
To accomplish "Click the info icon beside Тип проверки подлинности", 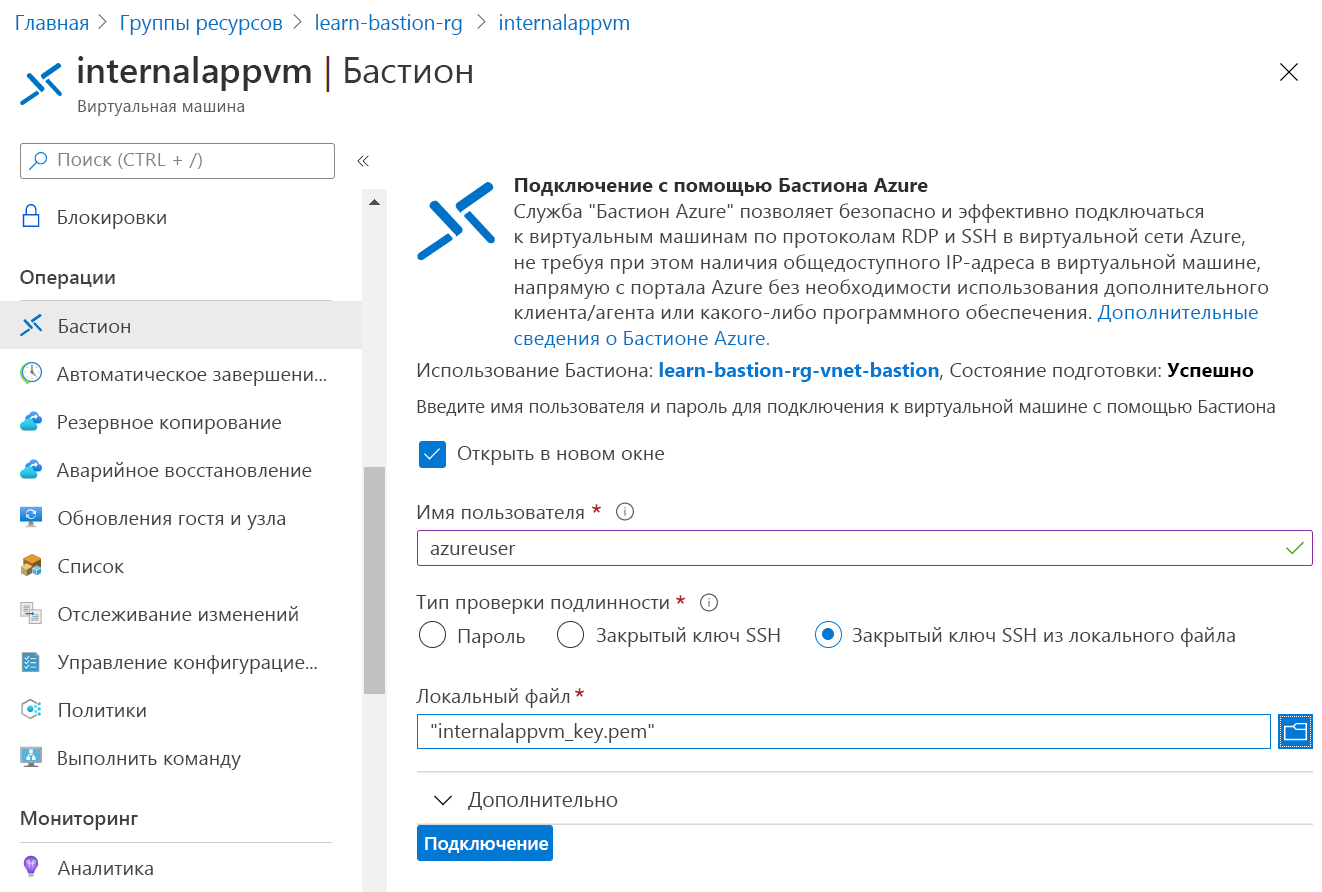I will (x=710, y=603).
